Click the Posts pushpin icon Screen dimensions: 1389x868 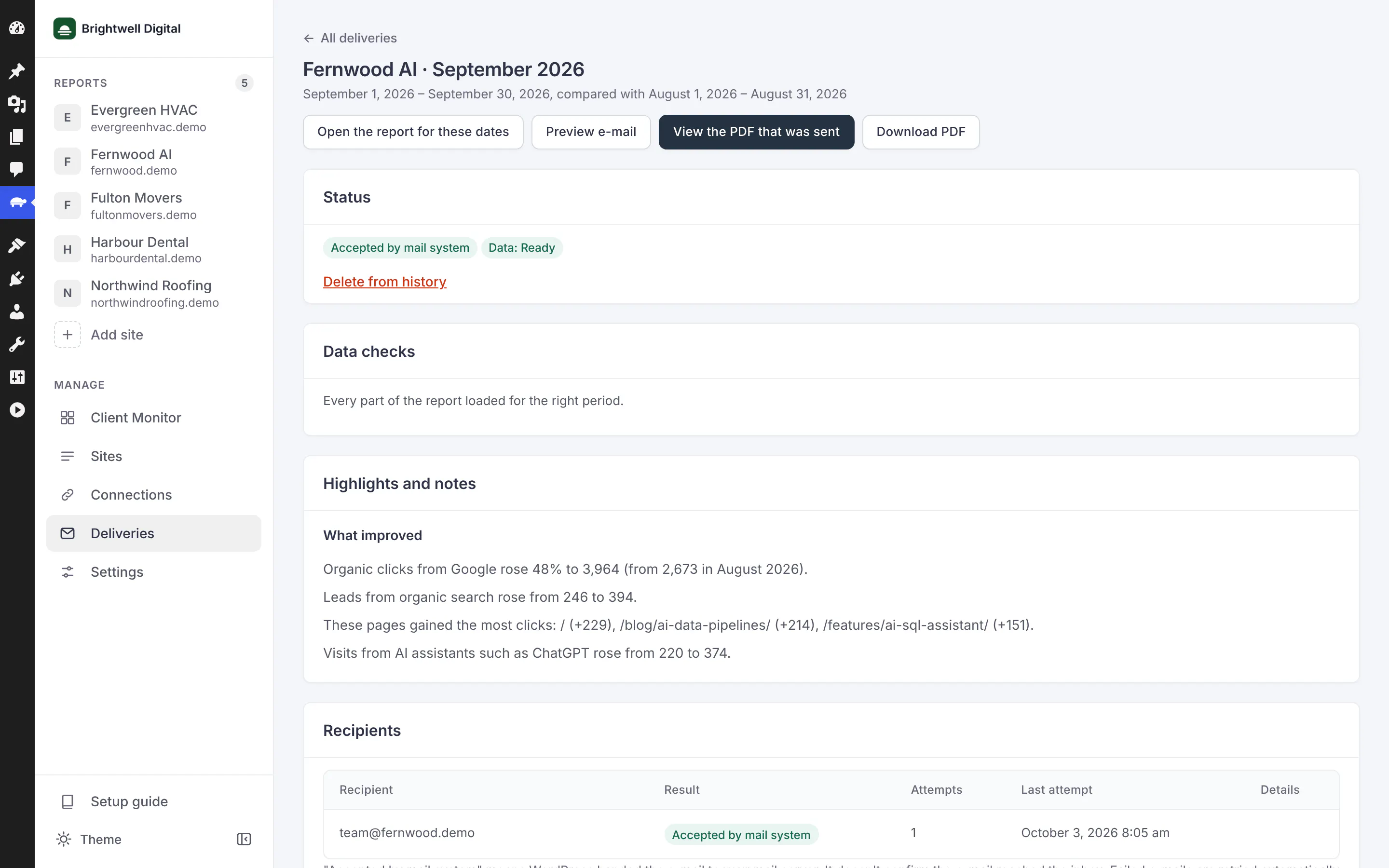point(17,71)
